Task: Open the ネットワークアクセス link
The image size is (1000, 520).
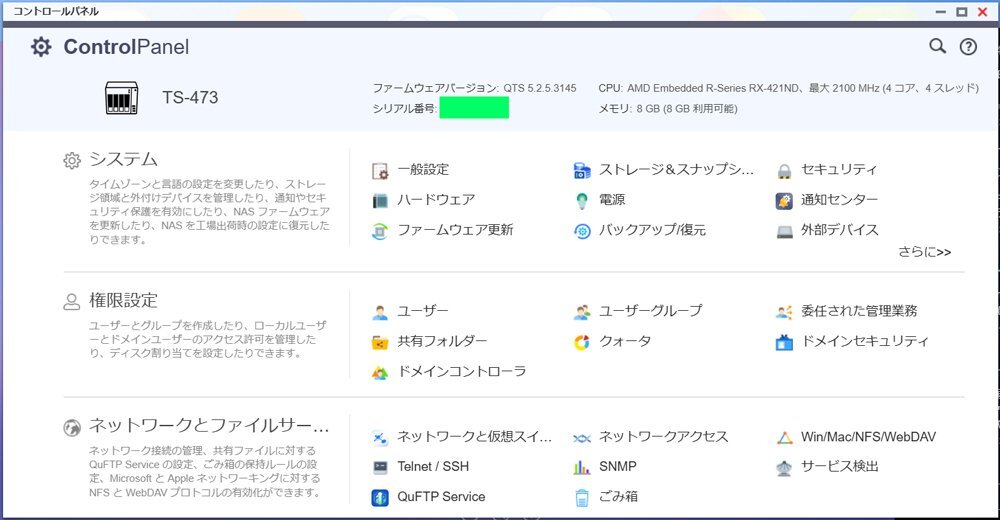Action: pos(663,436)
